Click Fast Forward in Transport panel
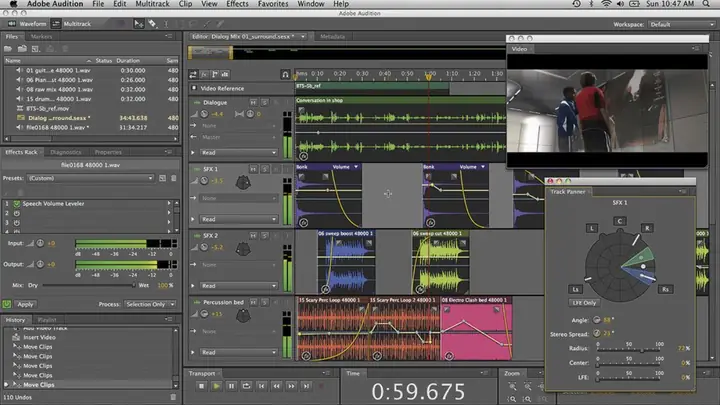Screen dimensions: 720x405 pyautogui.click(x=291, y=386)
